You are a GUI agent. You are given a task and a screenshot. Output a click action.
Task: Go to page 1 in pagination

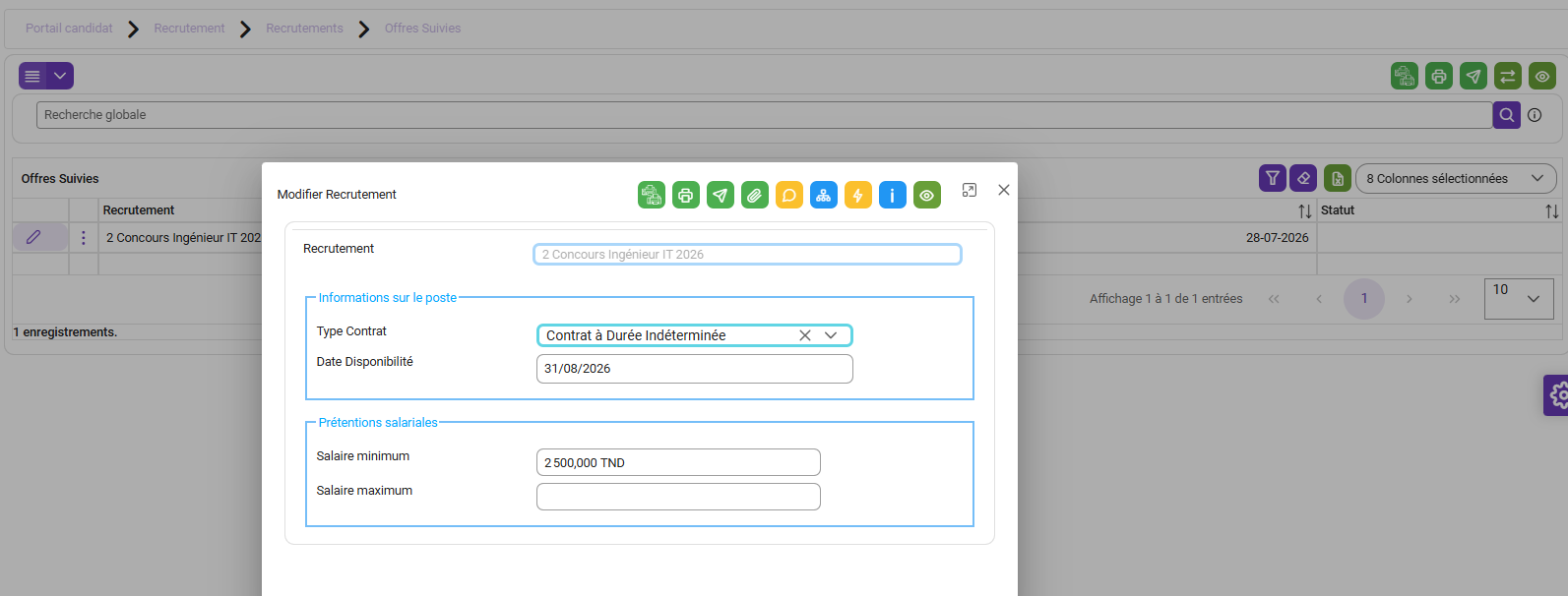point(1364,298)
